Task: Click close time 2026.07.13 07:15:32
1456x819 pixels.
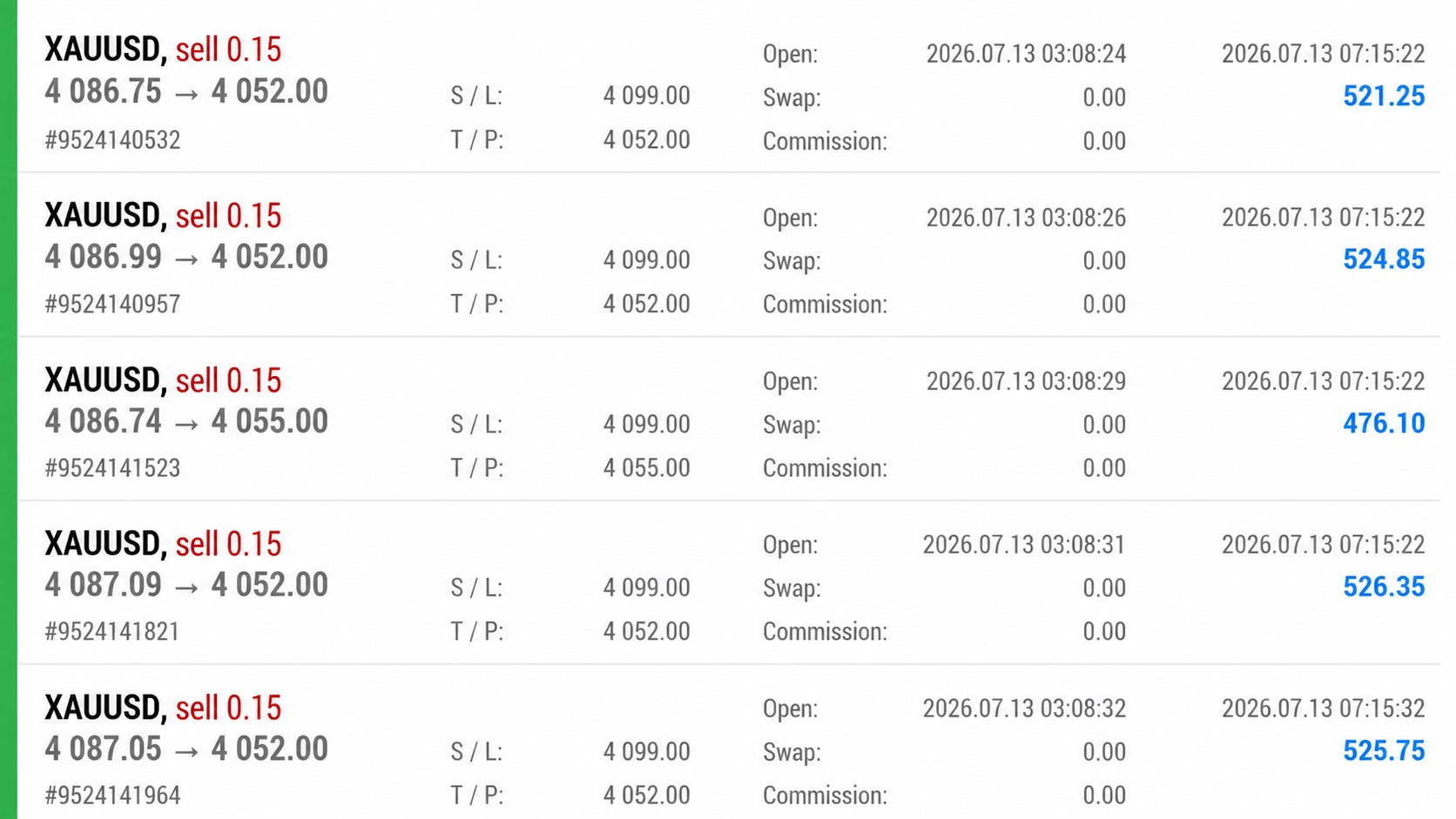Action: click(x=1323, y=708)
